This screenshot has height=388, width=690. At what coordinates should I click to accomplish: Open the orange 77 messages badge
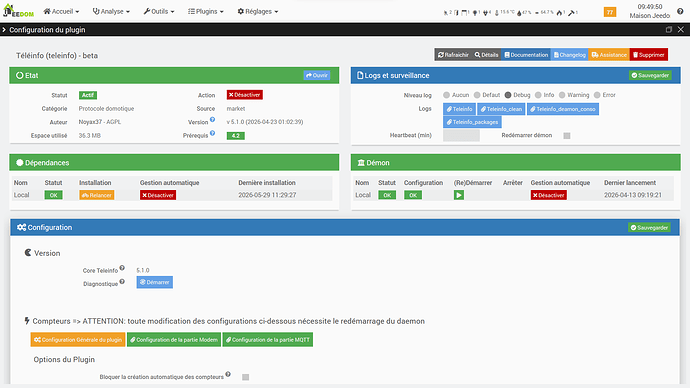[x=610, y=12]
